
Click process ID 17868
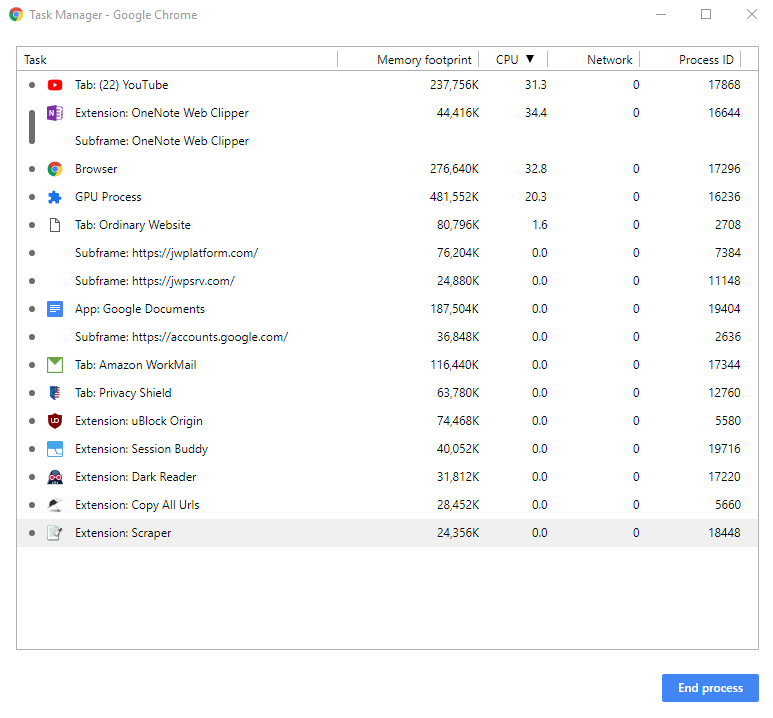coord(724,85)
